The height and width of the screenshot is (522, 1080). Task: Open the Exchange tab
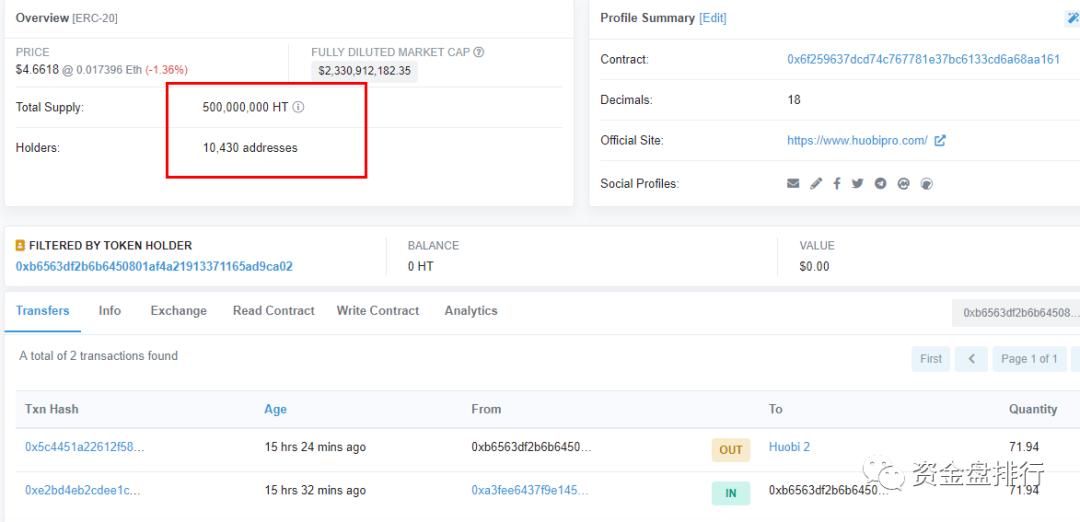pyautogui.click(x=179, y=311)
